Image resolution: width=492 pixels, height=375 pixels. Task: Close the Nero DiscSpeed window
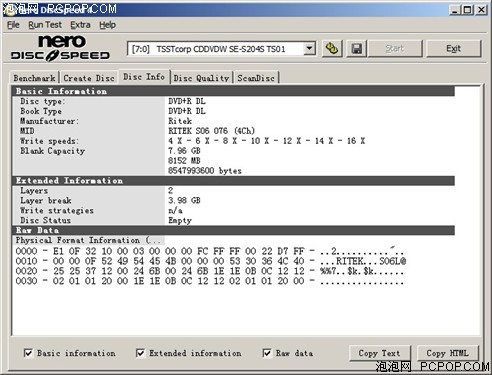coord(481,10)
